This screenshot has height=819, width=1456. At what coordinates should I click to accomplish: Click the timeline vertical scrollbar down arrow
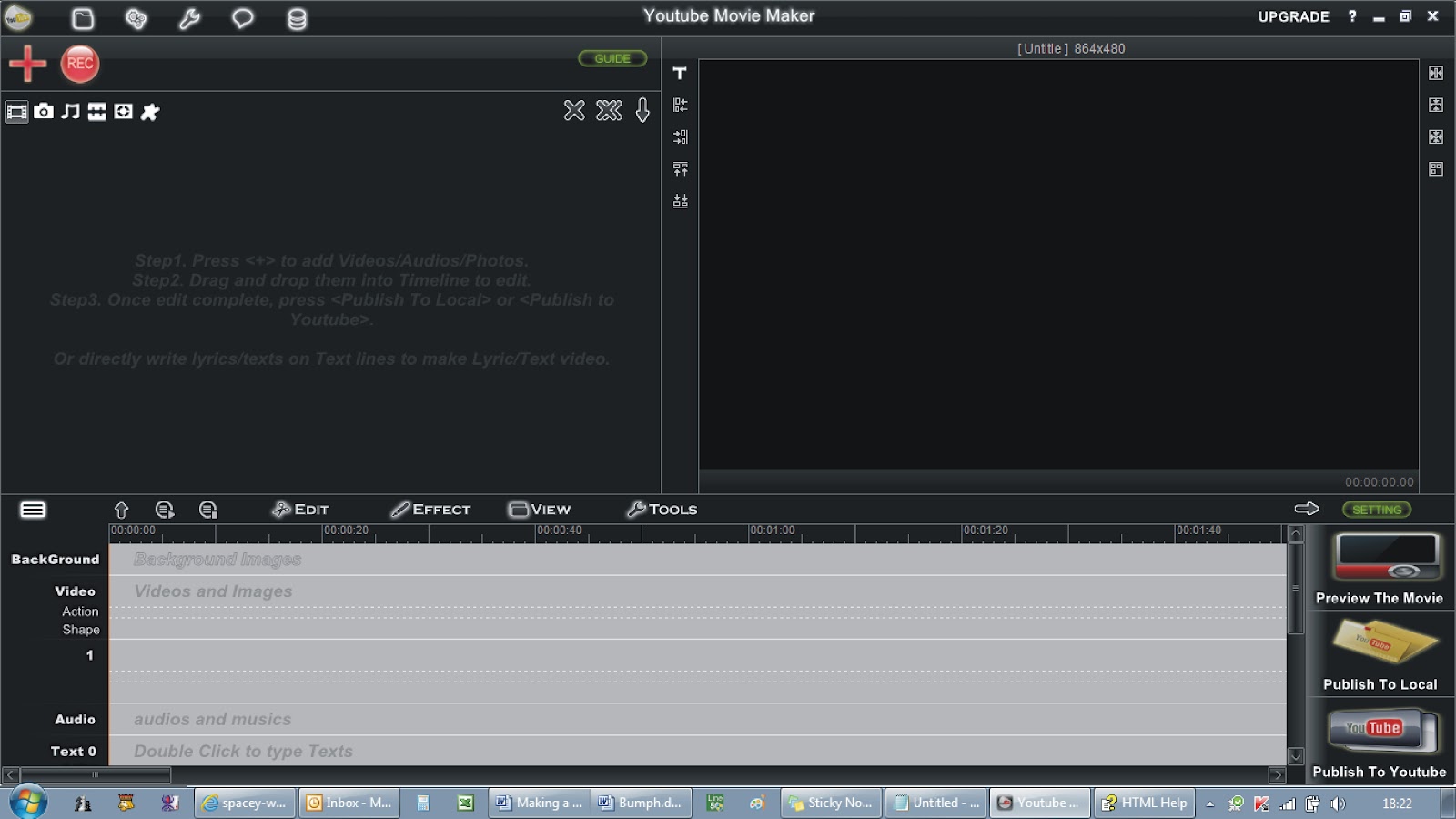1296,756
